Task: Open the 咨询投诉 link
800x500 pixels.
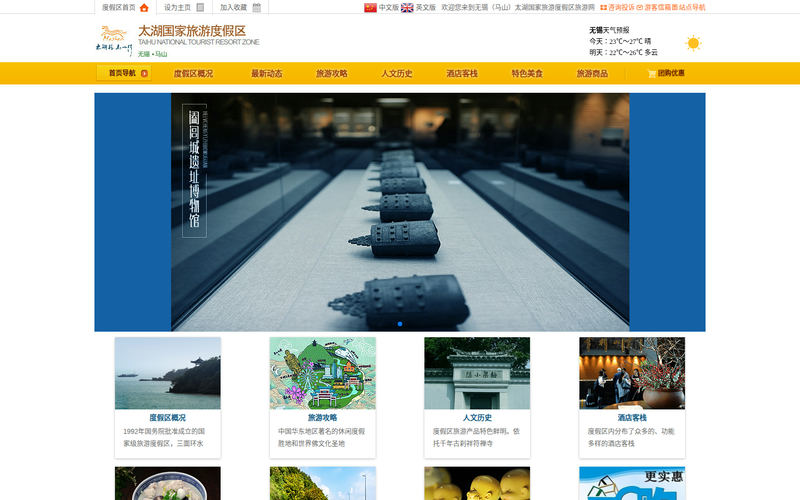Action: point(621,8)
